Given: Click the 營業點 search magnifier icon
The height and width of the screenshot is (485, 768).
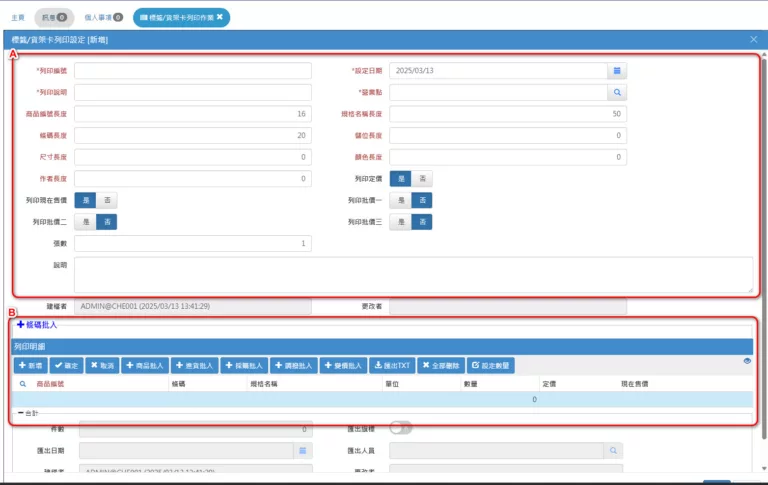Looking at the screenshot, I should [x=617, y=92].
